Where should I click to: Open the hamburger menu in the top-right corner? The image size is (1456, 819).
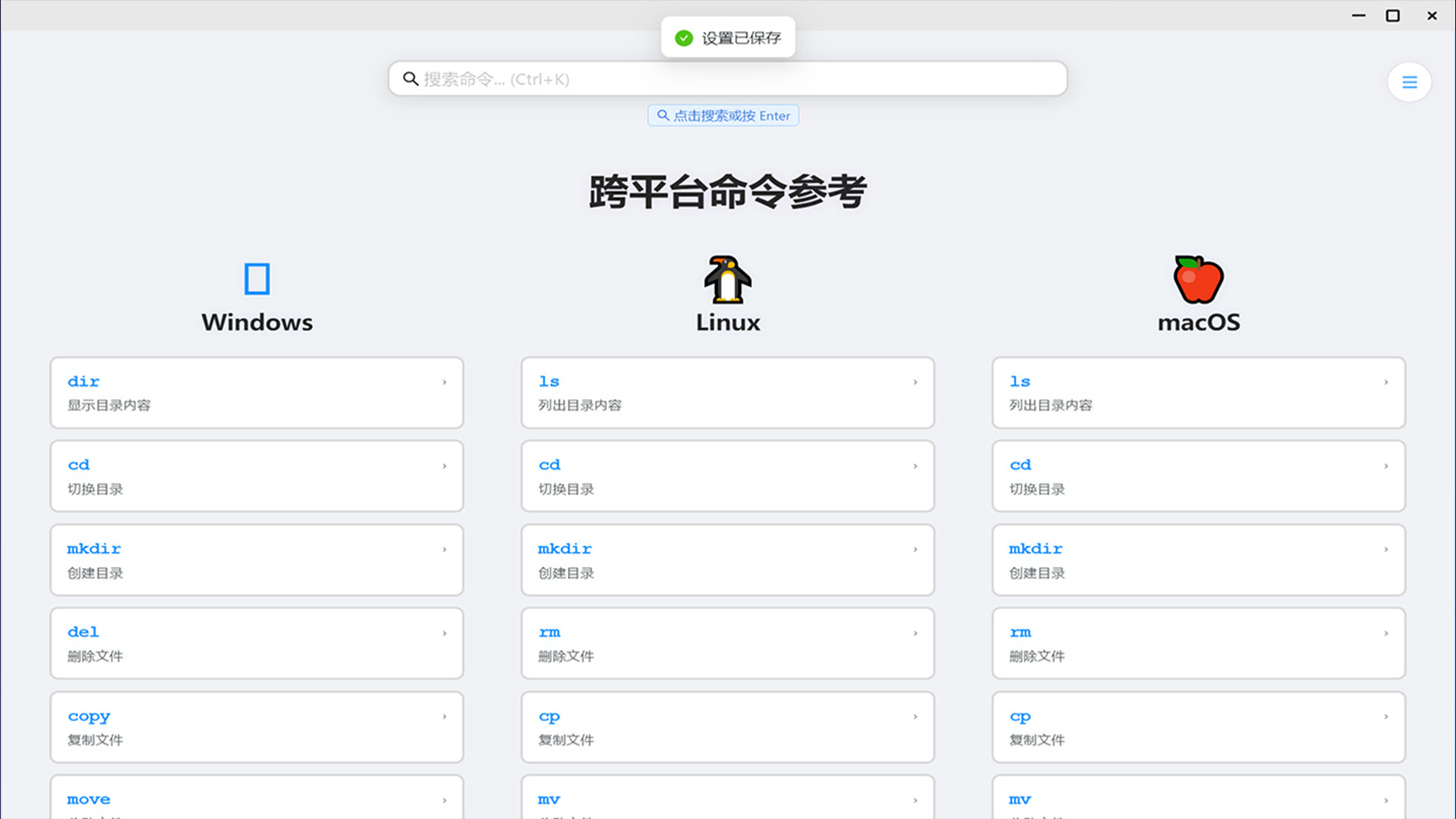(x=1409, y=81)
